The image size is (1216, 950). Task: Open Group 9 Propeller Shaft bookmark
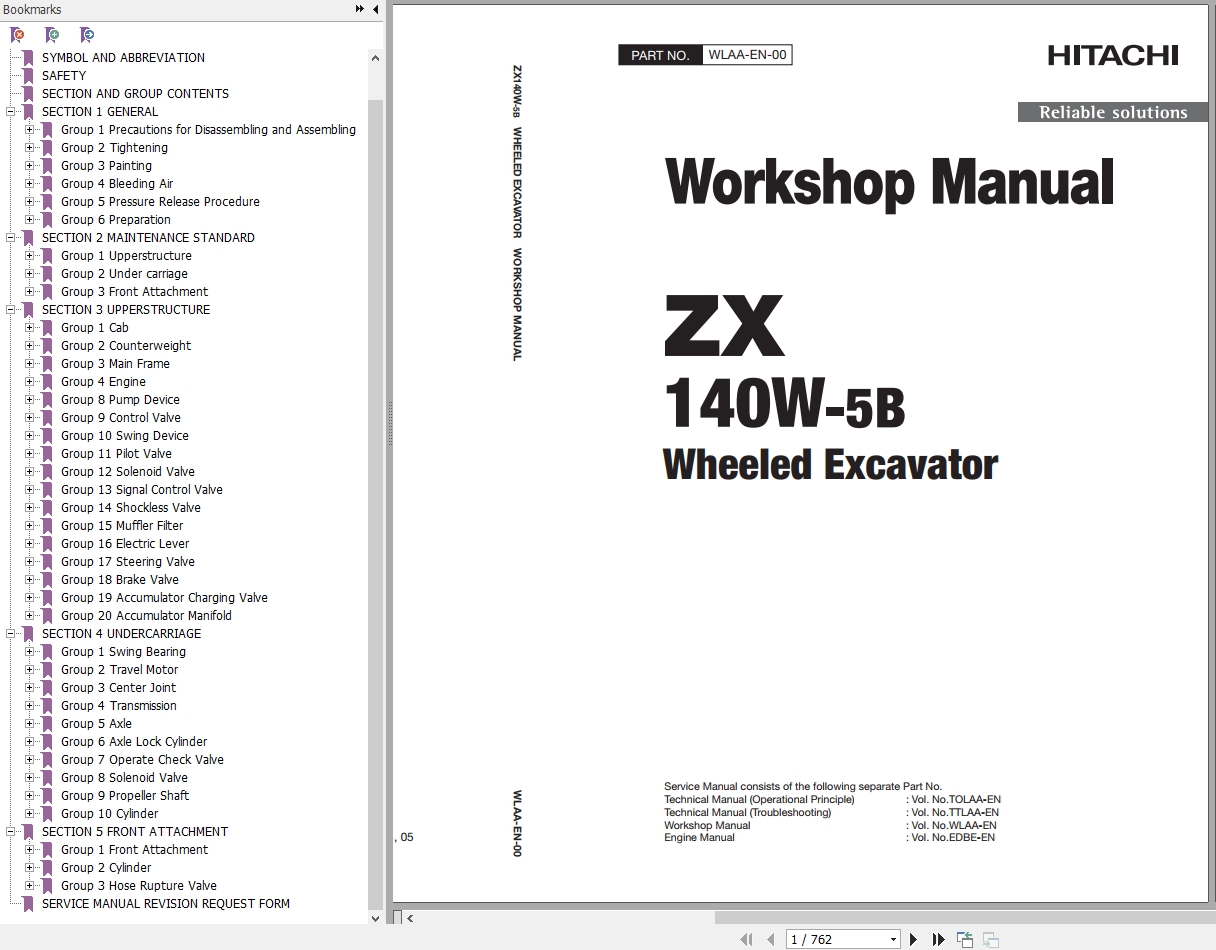click(125, 796)
